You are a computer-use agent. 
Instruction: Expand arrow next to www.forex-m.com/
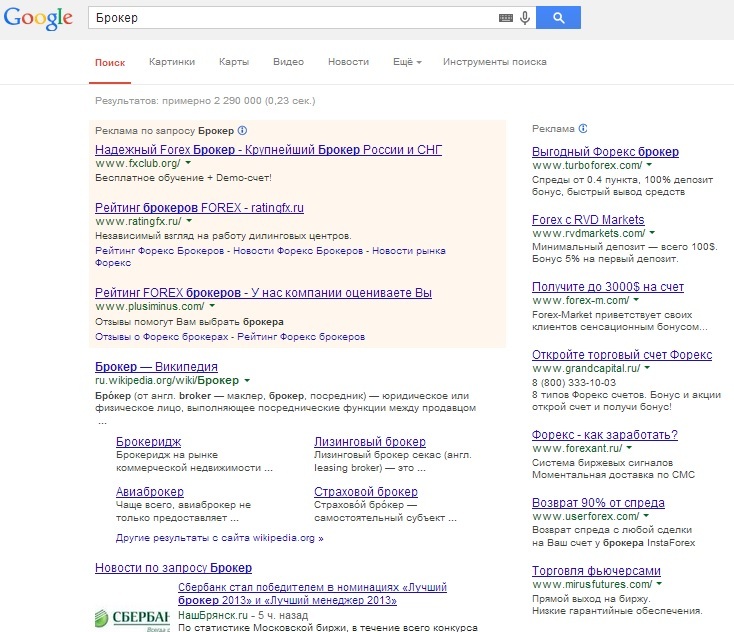point(636,300)
